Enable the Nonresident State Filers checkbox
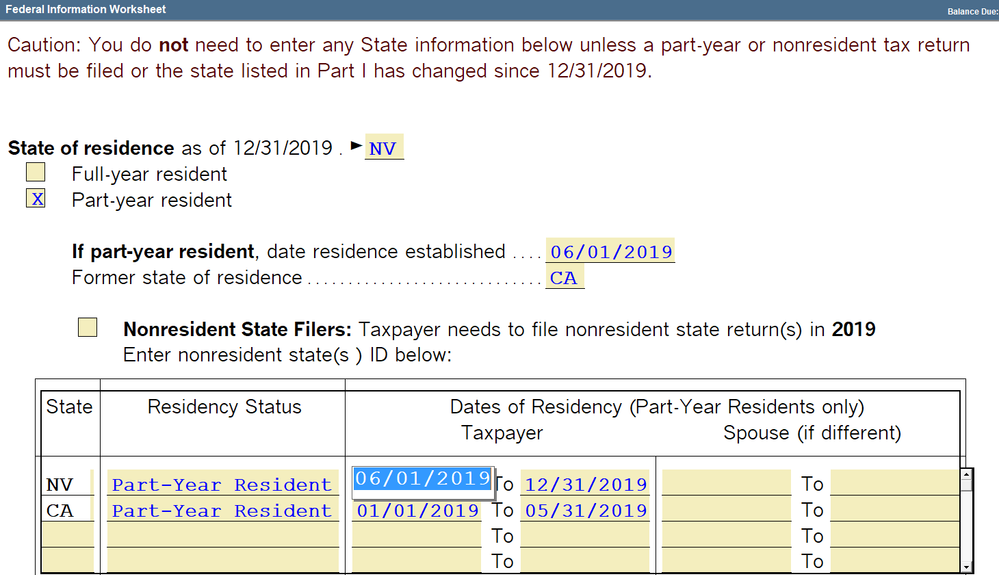999x575 pixels. pos(88,328)
